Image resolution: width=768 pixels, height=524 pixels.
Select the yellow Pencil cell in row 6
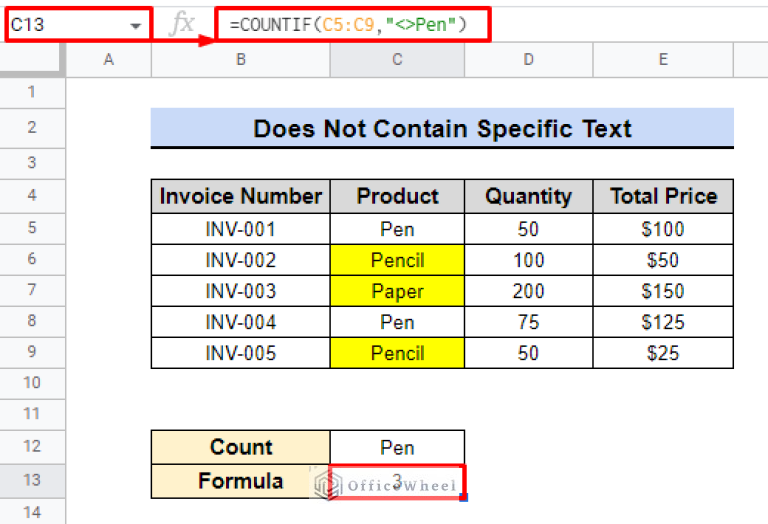click(397, 260)
